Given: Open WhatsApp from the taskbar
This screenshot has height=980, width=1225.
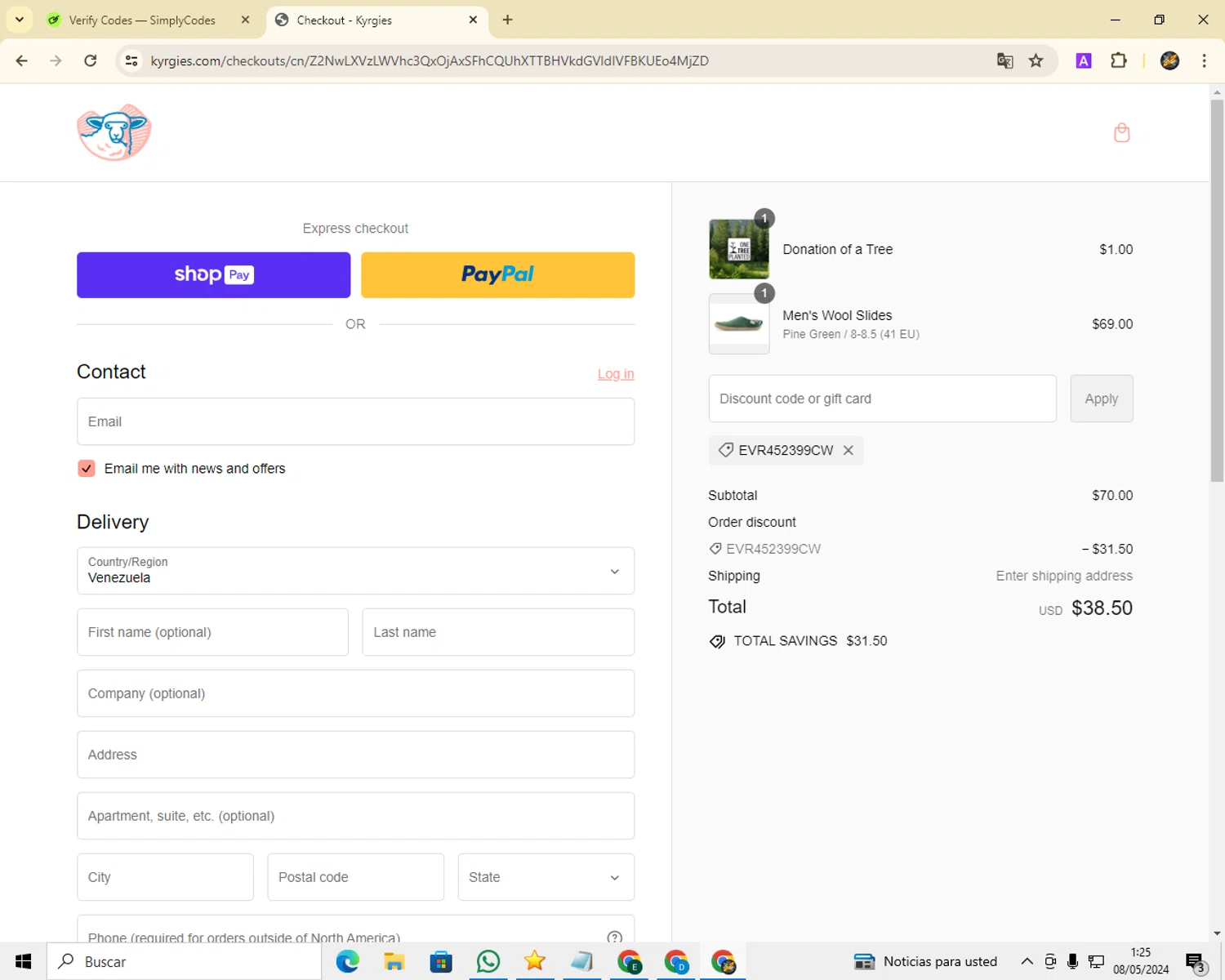Looking at the screenshot, I should 488,961.
